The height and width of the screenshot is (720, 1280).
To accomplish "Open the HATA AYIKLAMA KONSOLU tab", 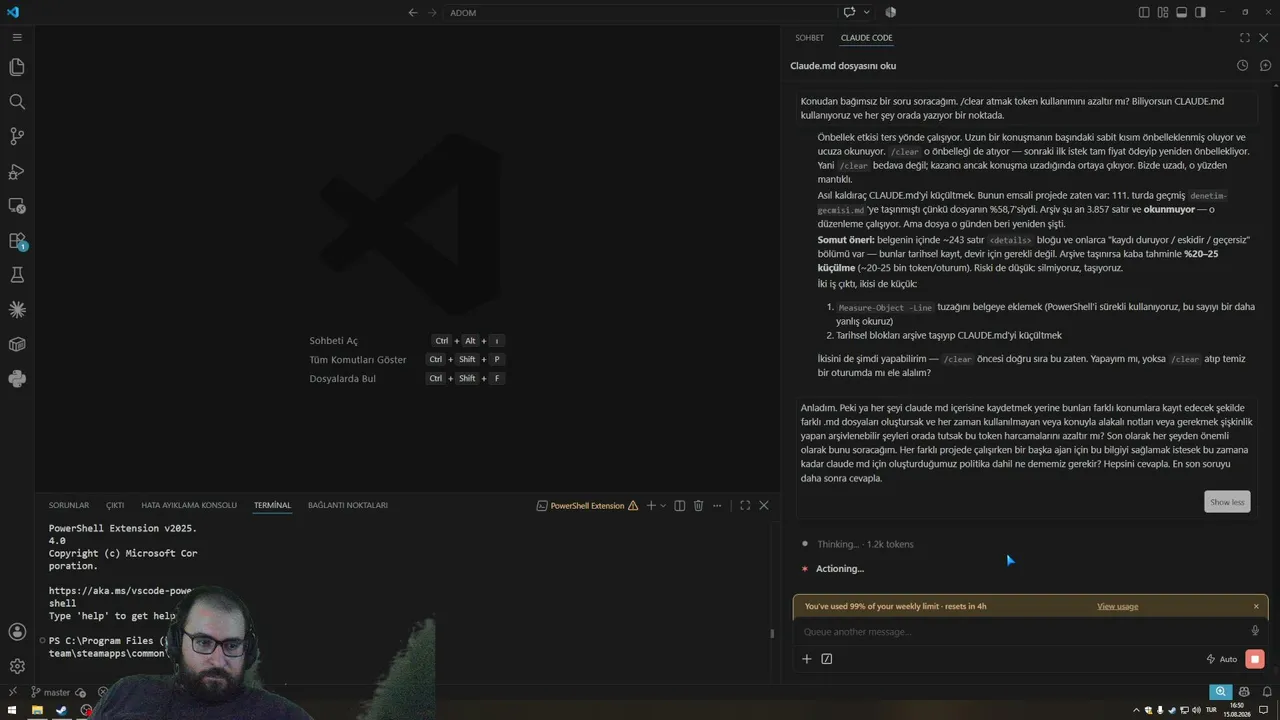I will pos(189,506).
